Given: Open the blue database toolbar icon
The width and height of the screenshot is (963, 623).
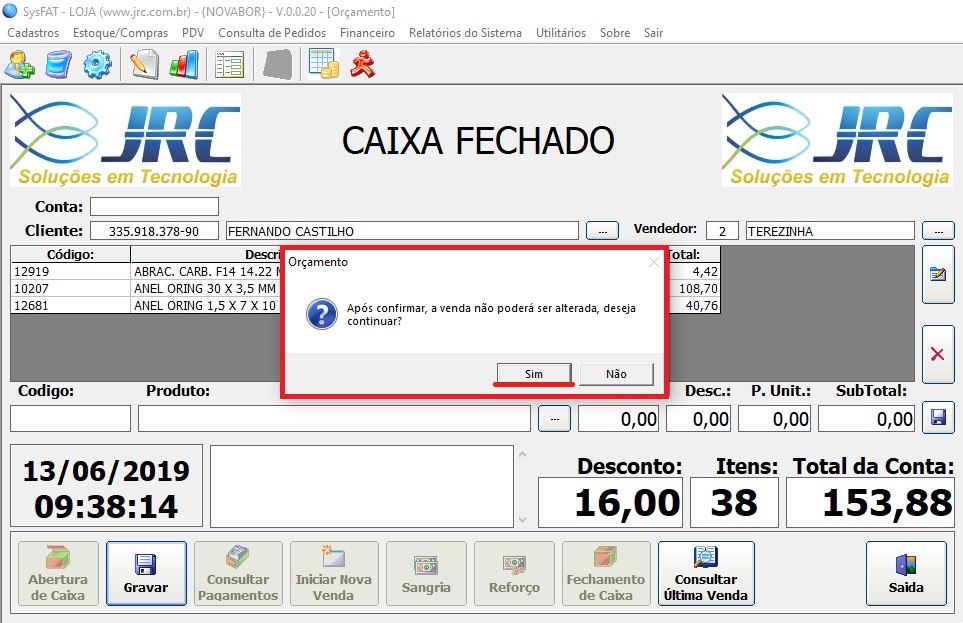Looking at the screenshot, I should (58, 64).
